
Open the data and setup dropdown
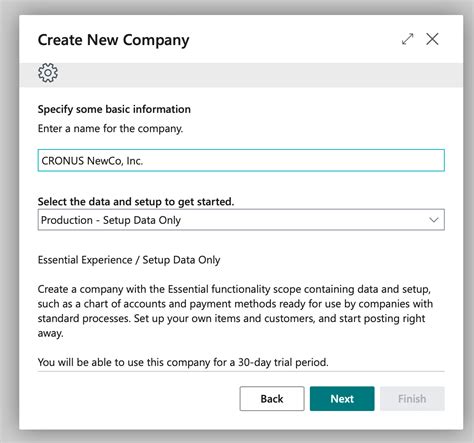tap(241, 220)
